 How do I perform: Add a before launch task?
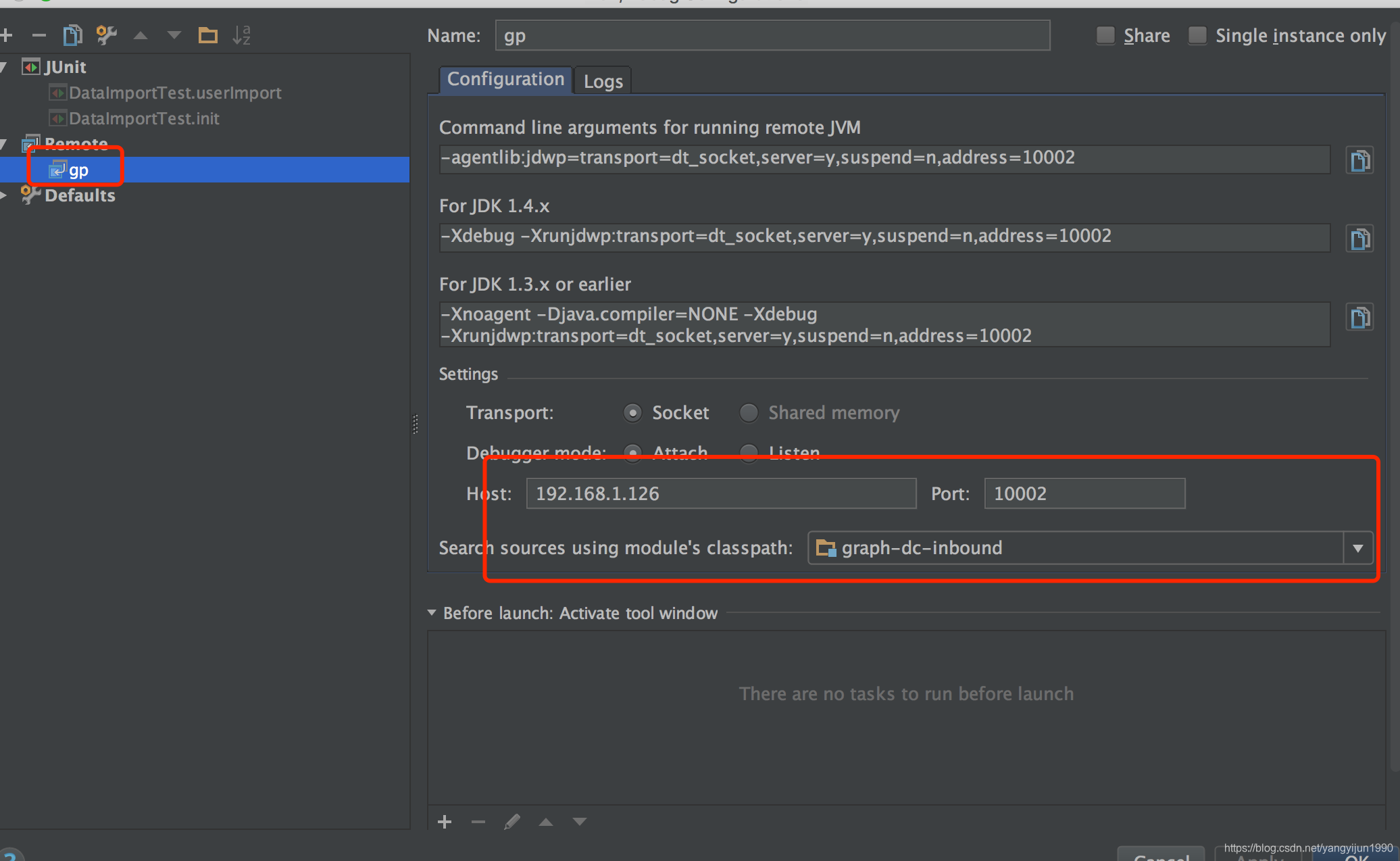point(445,822)
